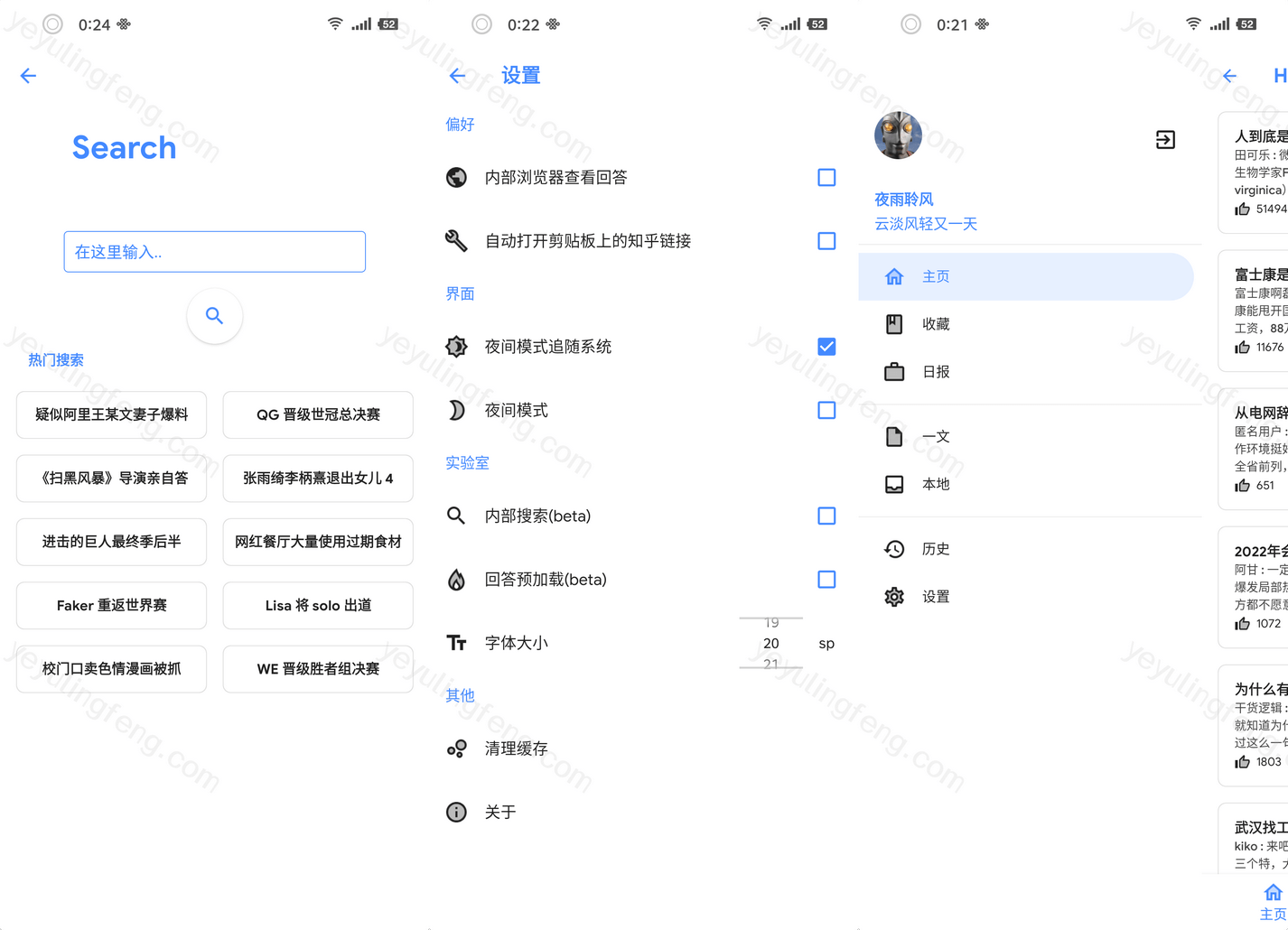Select the 日报 daily item in drawer
Screen dimensions: 1288x930
936,372
